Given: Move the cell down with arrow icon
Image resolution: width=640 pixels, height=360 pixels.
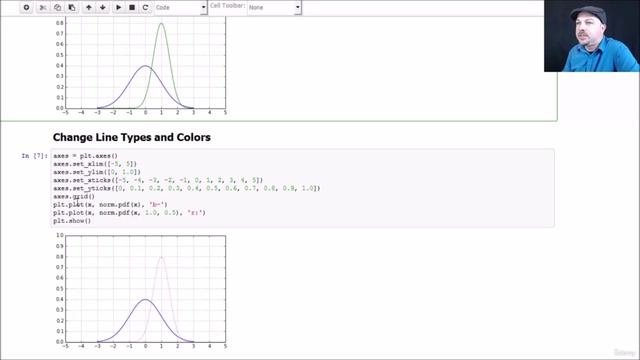Looking at the screenshot, I should click(x=102, y=7).
